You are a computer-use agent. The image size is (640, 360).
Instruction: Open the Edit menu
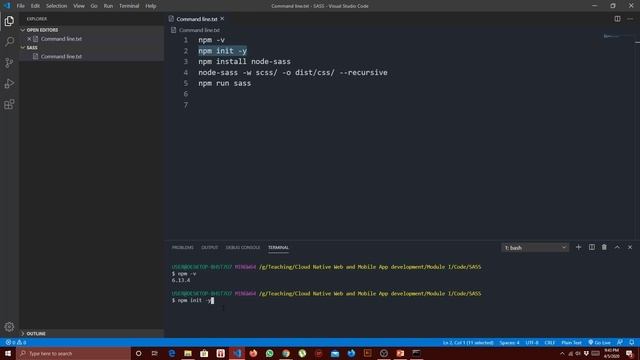35,6
